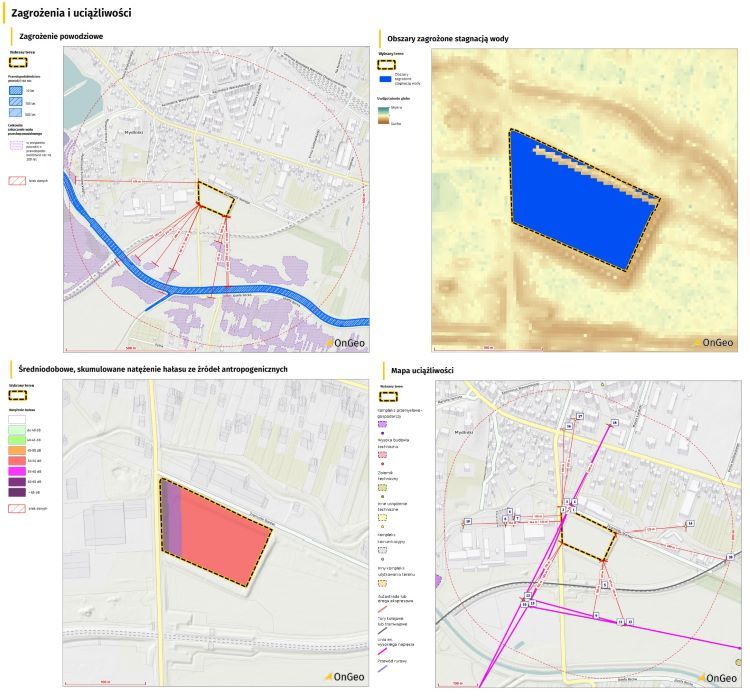Click the OnGeo logo on noise map
Image resolution: width=750 pixels, height=699 pixels.
tap(346, 676)
